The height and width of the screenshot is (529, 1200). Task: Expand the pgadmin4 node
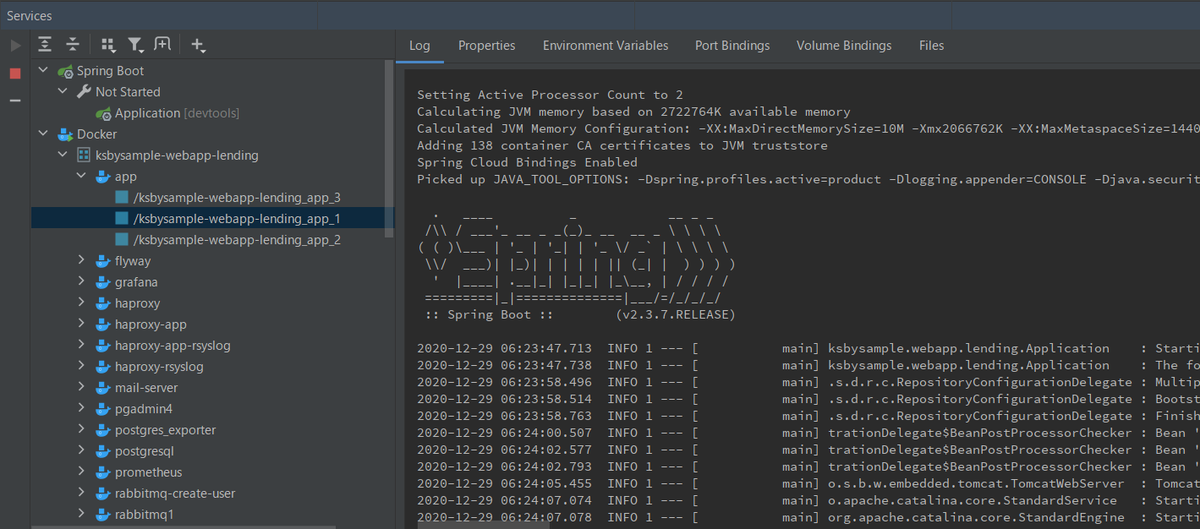[82, 408]
